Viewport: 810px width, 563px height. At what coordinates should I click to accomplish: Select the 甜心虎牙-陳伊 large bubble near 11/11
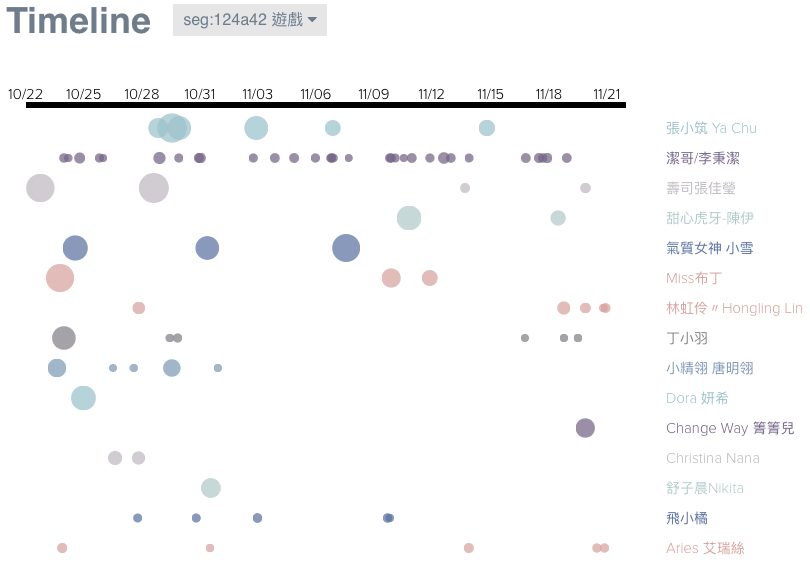408,218
